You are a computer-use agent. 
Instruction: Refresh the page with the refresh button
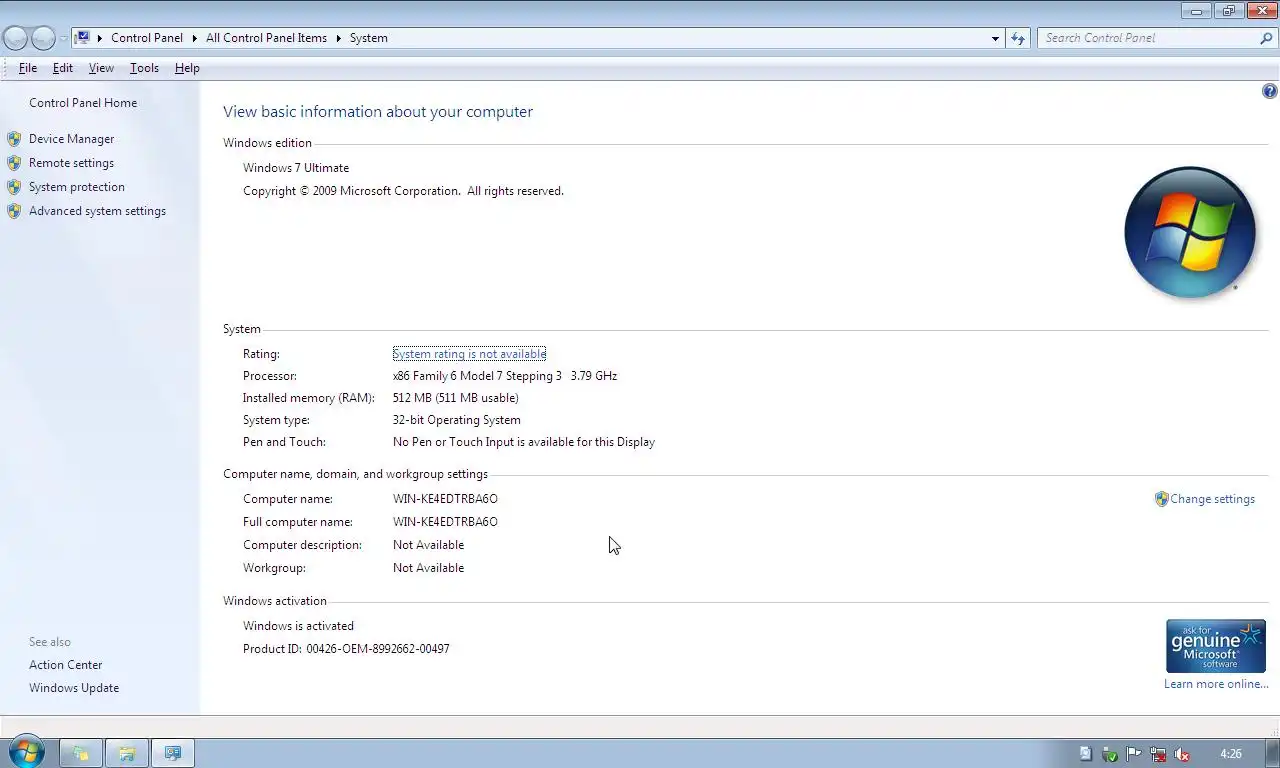pos(1018,38)
